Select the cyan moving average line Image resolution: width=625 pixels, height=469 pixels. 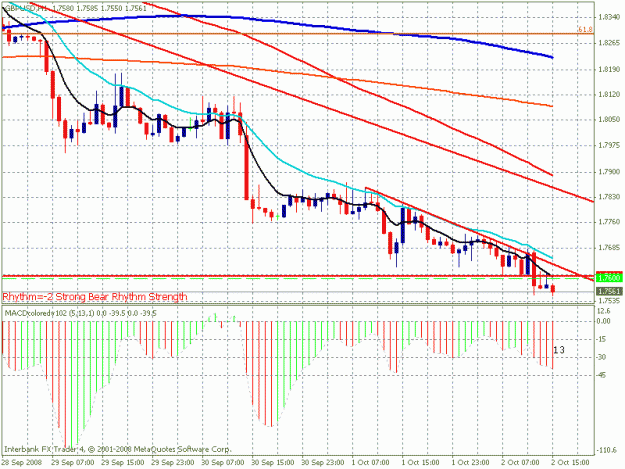[x=279, y=158]
